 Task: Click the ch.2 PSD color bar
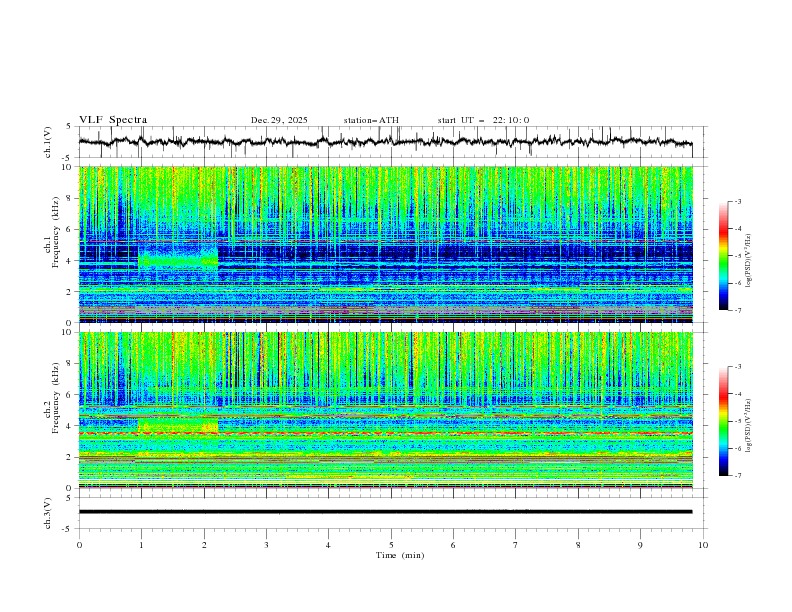[723, 421]
